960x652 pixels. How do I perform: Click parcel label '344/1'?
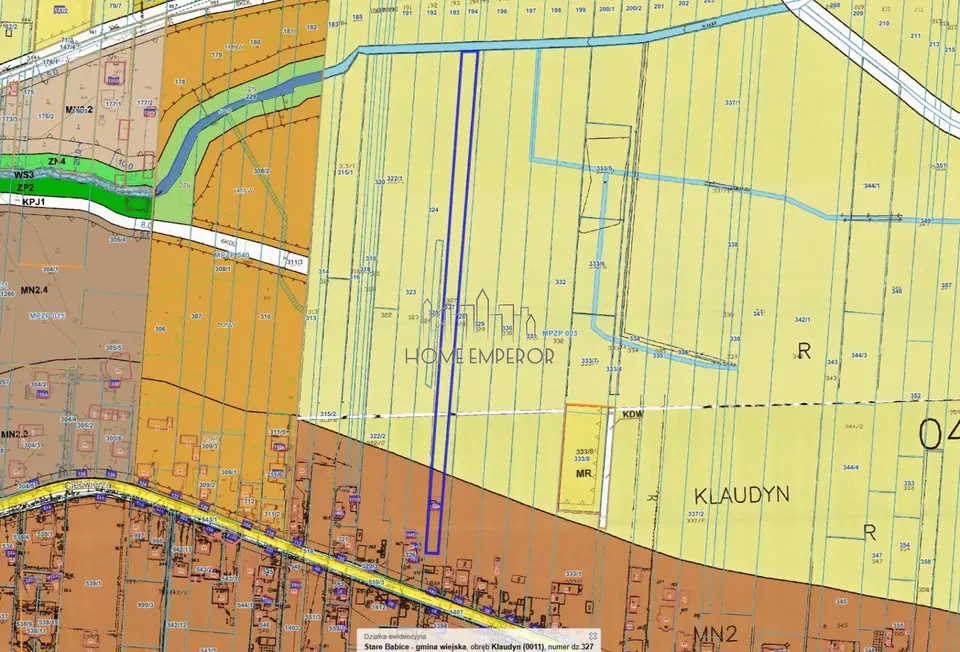tap(871, 185)
